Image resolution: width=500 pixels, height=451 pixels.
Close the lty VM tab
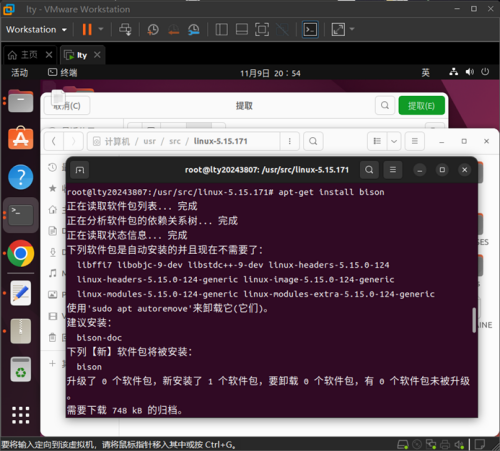pos(97,54)
